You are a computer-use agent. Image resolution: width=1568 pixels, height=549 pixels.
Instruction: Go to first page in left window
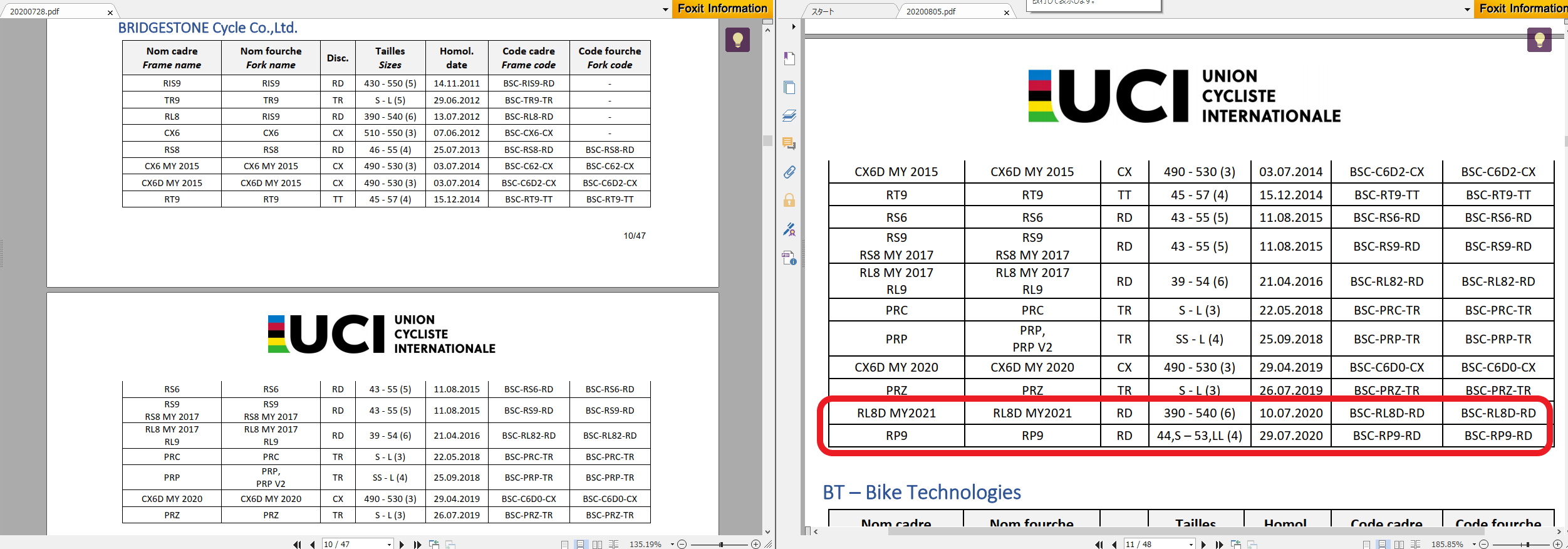297,545
